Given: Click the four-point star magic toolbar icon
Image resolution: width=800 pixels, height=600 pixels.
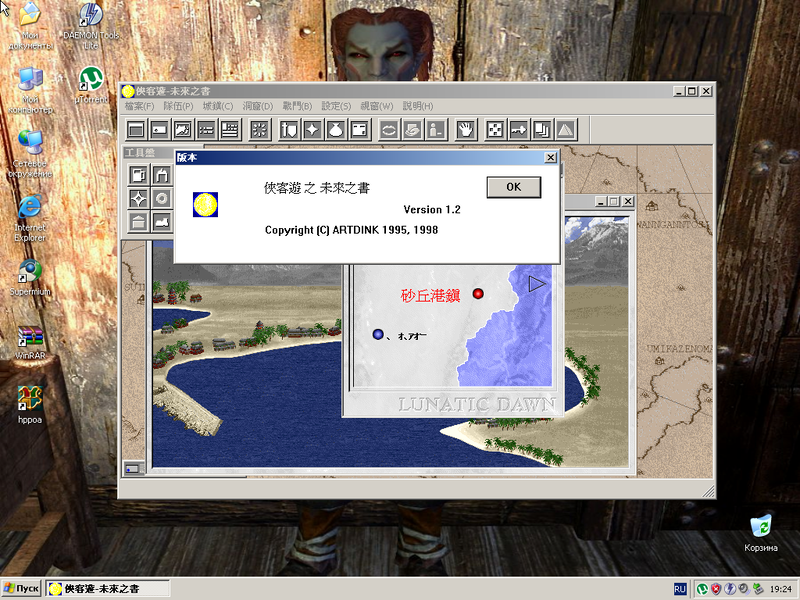Looking at the screenshot, I should click(x=313, y=130).
